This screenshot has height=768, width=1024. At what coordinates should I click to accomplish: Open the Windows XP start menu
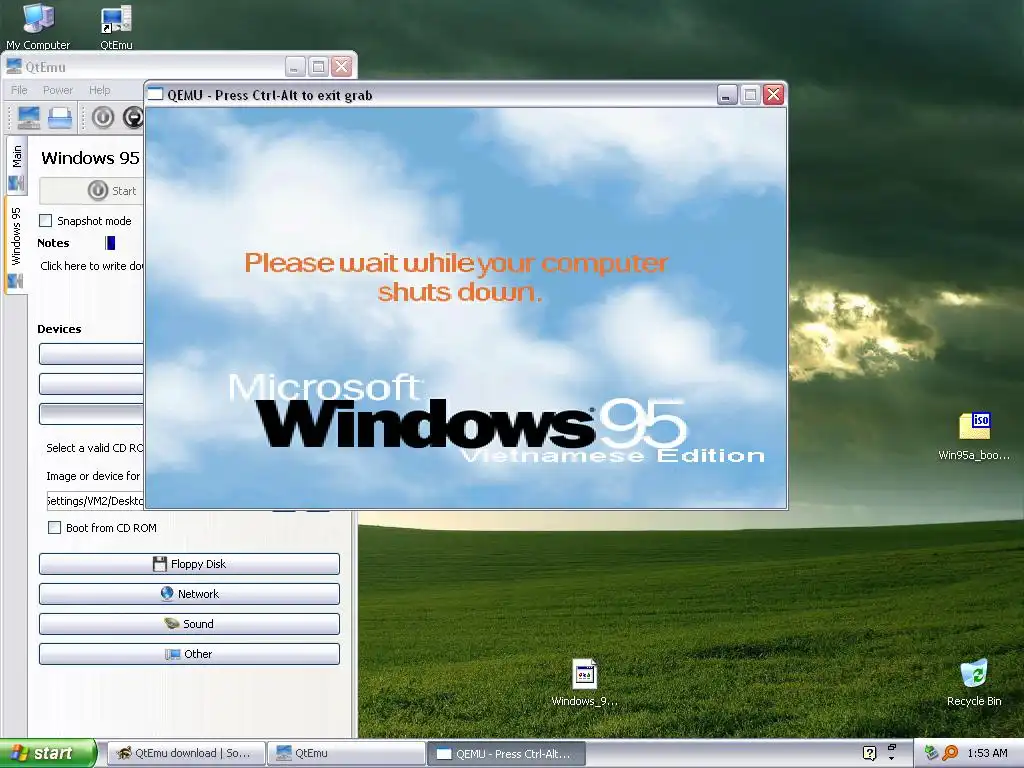47,753
